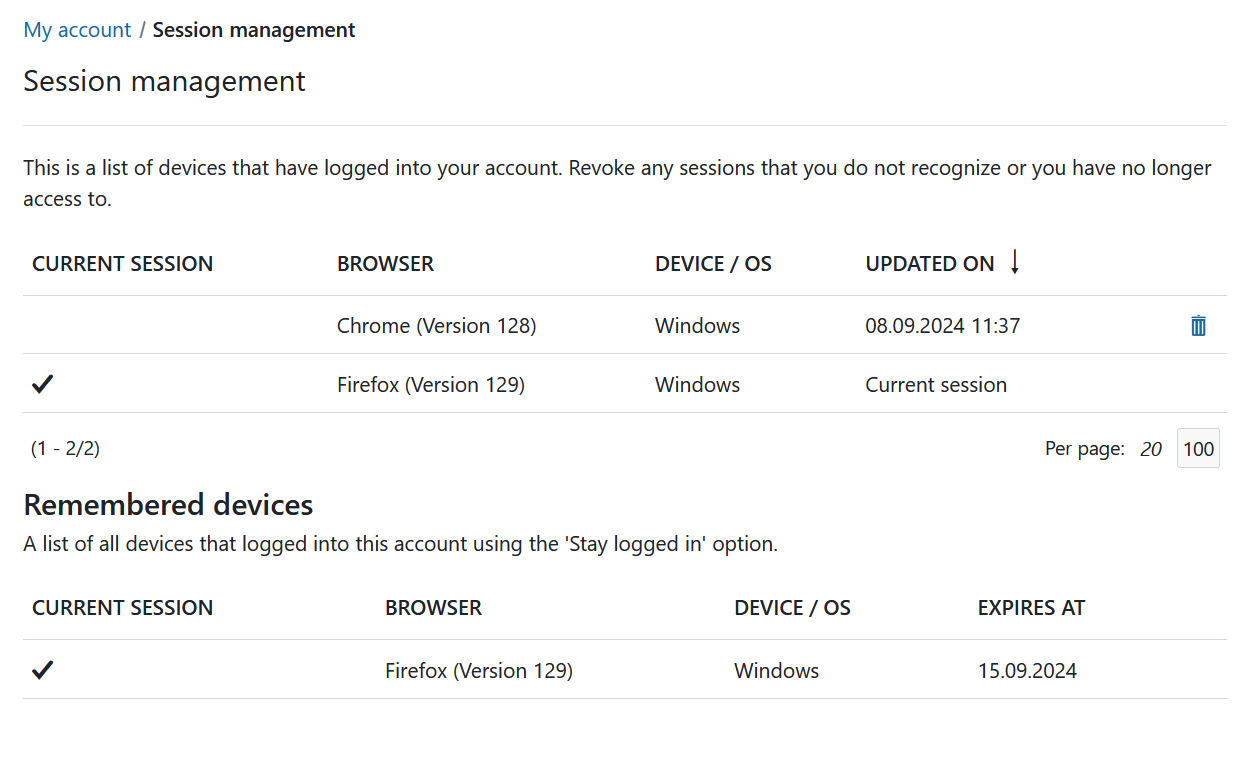Click the checkmark in the Session management table
1251x766 pixels.
[42, 385]
